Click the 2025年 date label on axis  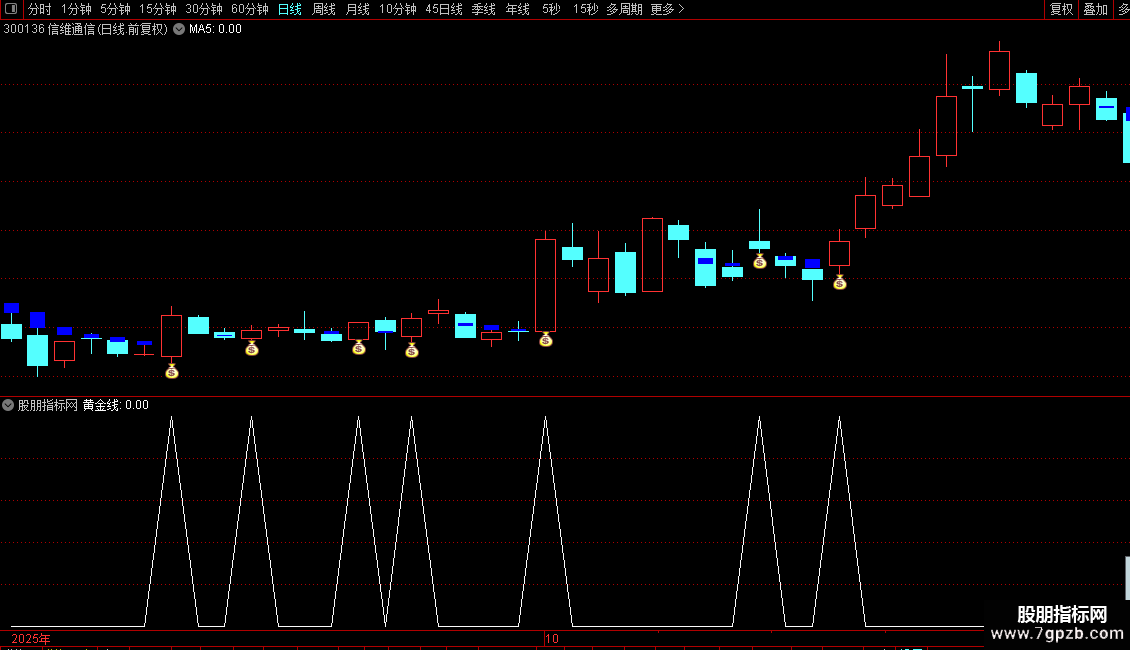point(31,638)
